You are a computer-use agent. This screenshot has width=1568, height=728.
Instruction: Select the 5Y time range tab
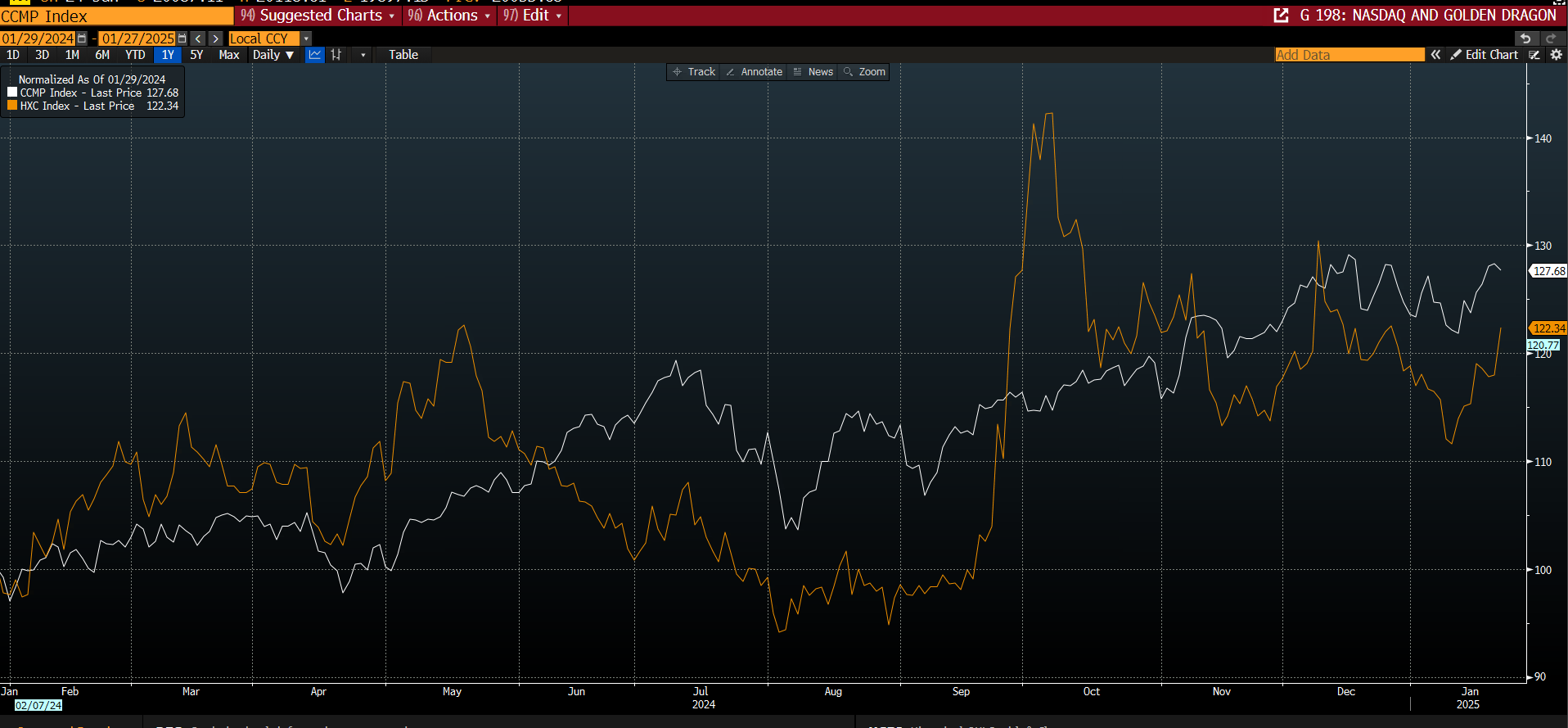[196, 55]
